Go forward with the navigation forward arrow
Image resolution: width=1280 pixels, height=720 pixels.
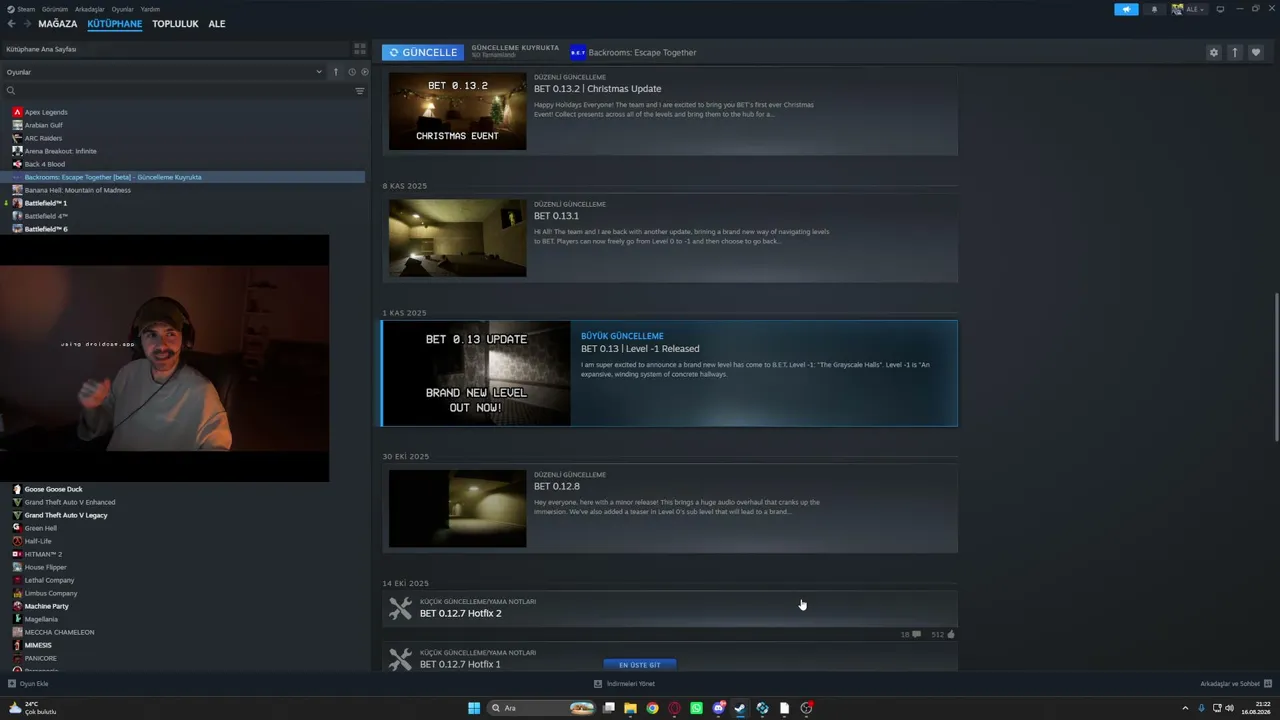(25, 24)
